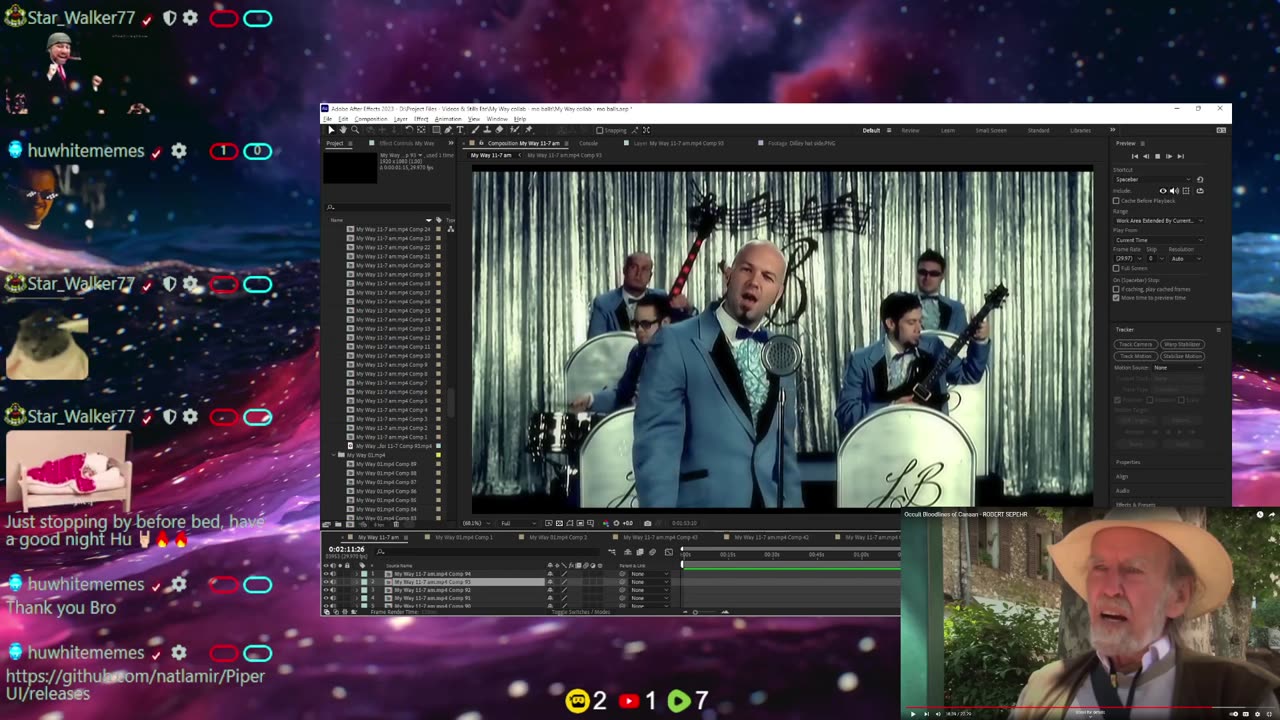The width and height of the screenshot is (1280, 720).
Task: Select the Hand tool
Action: (x=343, y=130)
